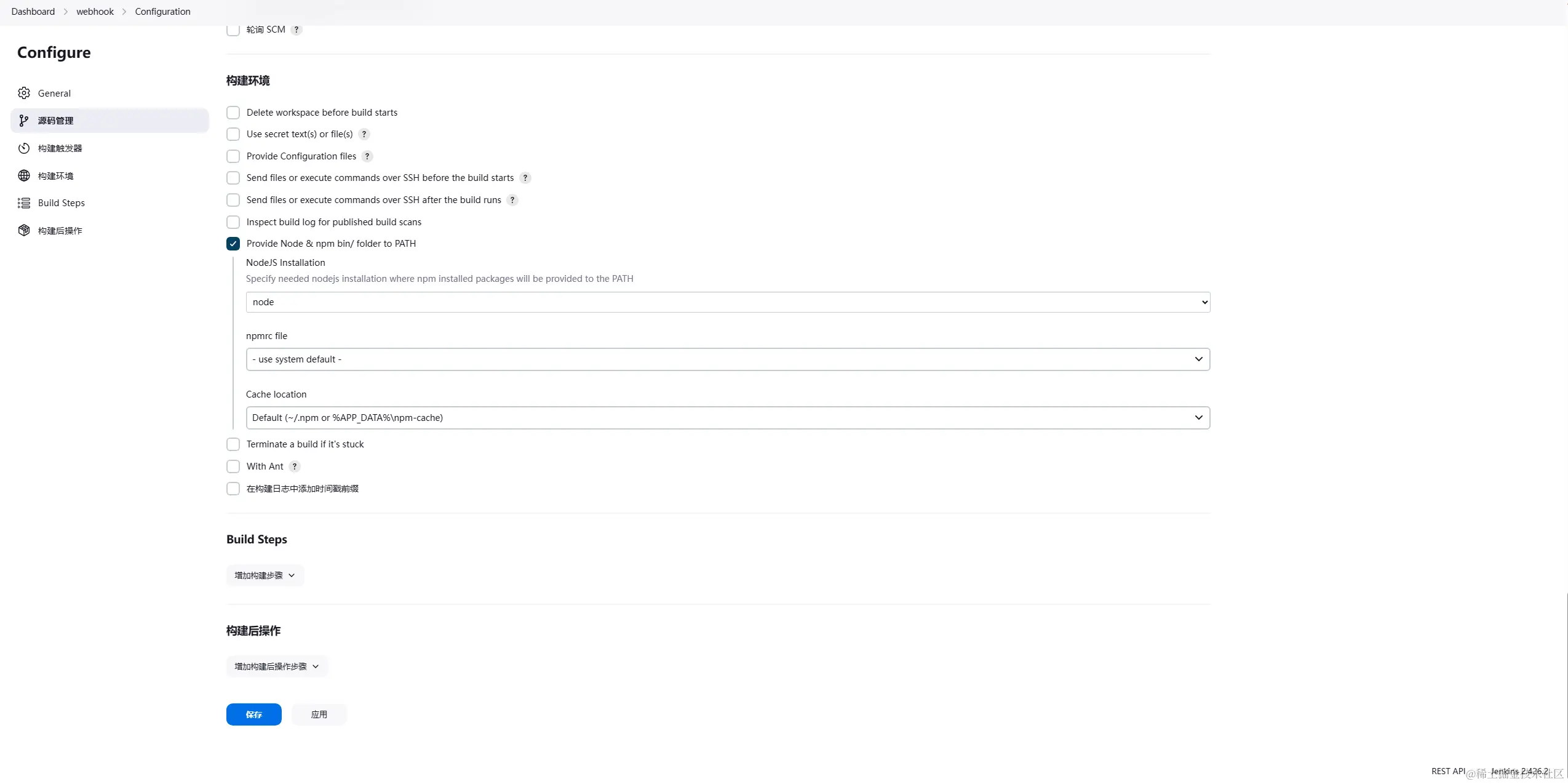Uncheck Provide Node & npm bin/ folder to PATH

(233, 244)
